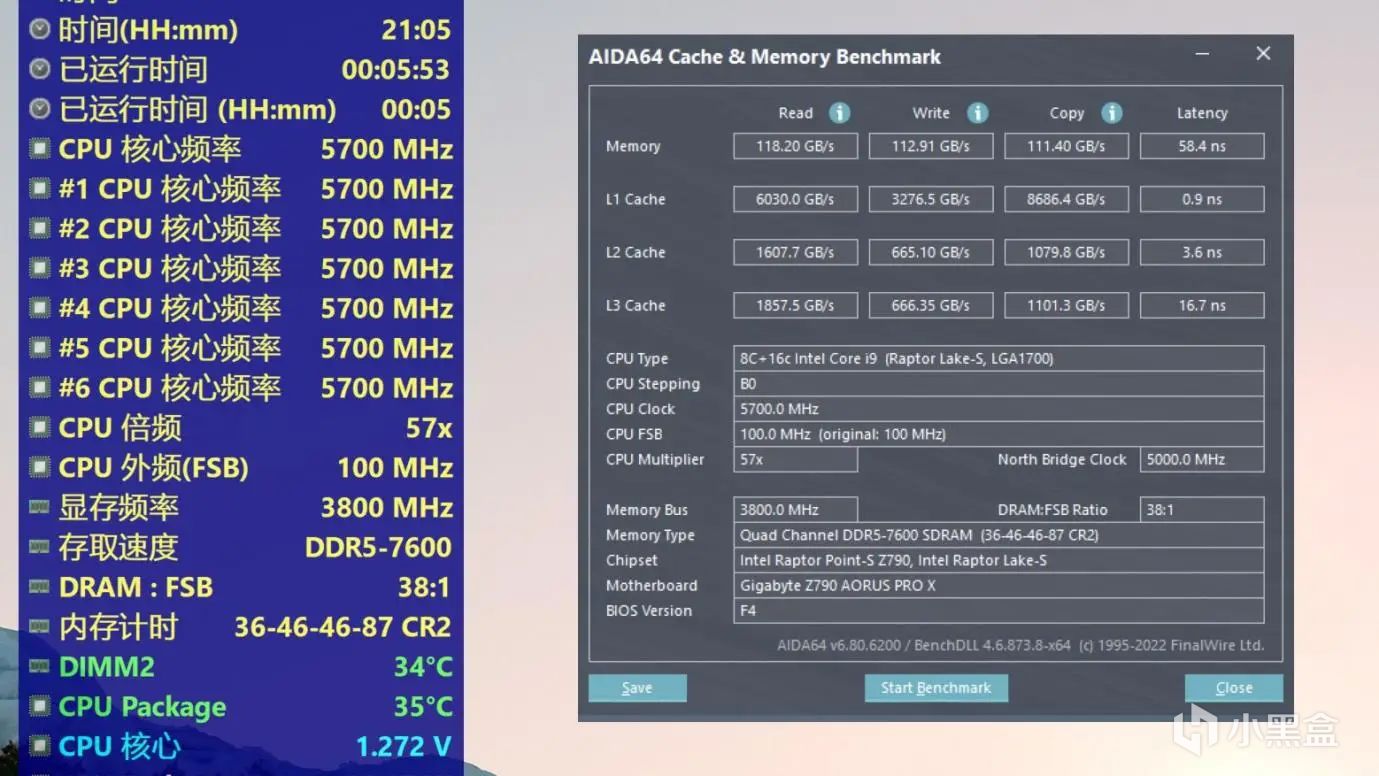1379x776 pixels.
Task: Click the Chipset field Intel Raptor Point-S Z790
Action: [999, 560]
